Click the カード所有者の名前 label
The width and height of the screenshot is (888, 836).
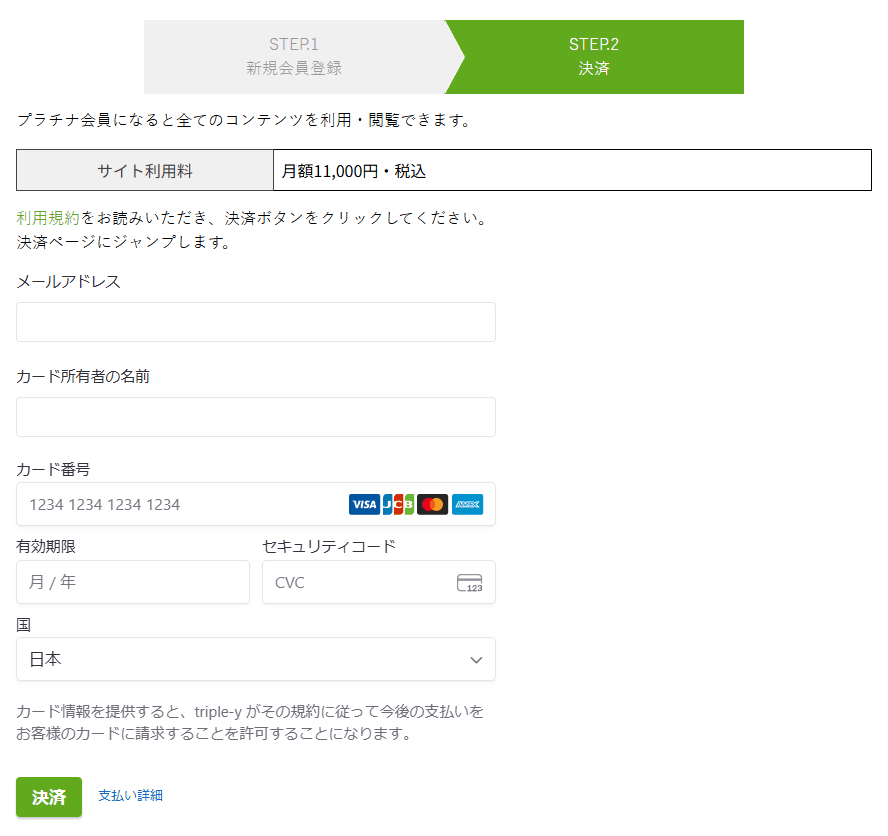pyautogui.click(x=83, y=376)
